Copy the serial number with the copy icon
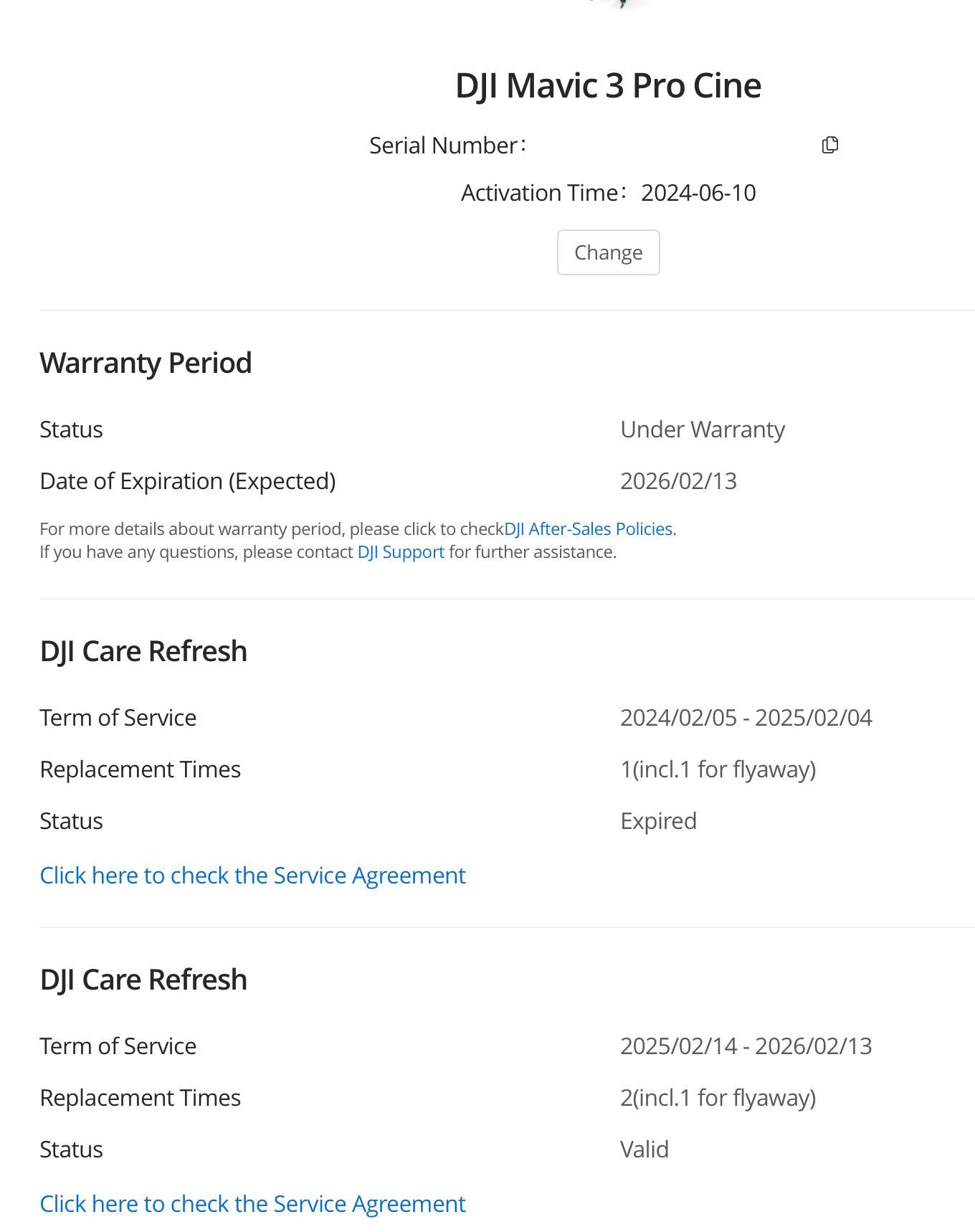The height and width of the screenshot is (1232, 975). [829, 145]
